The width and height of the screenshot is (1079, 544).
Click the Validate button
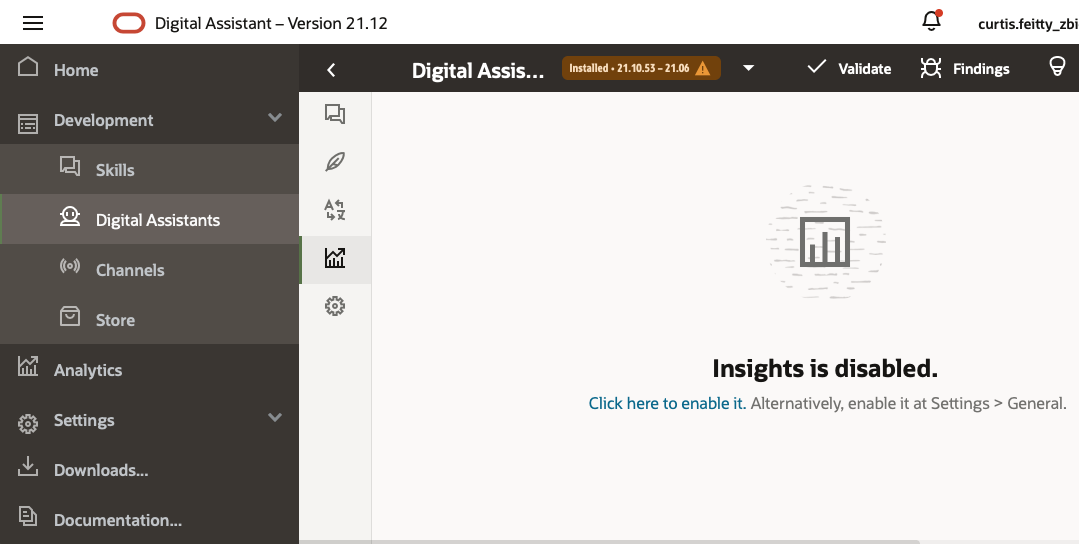coord(849,68)
